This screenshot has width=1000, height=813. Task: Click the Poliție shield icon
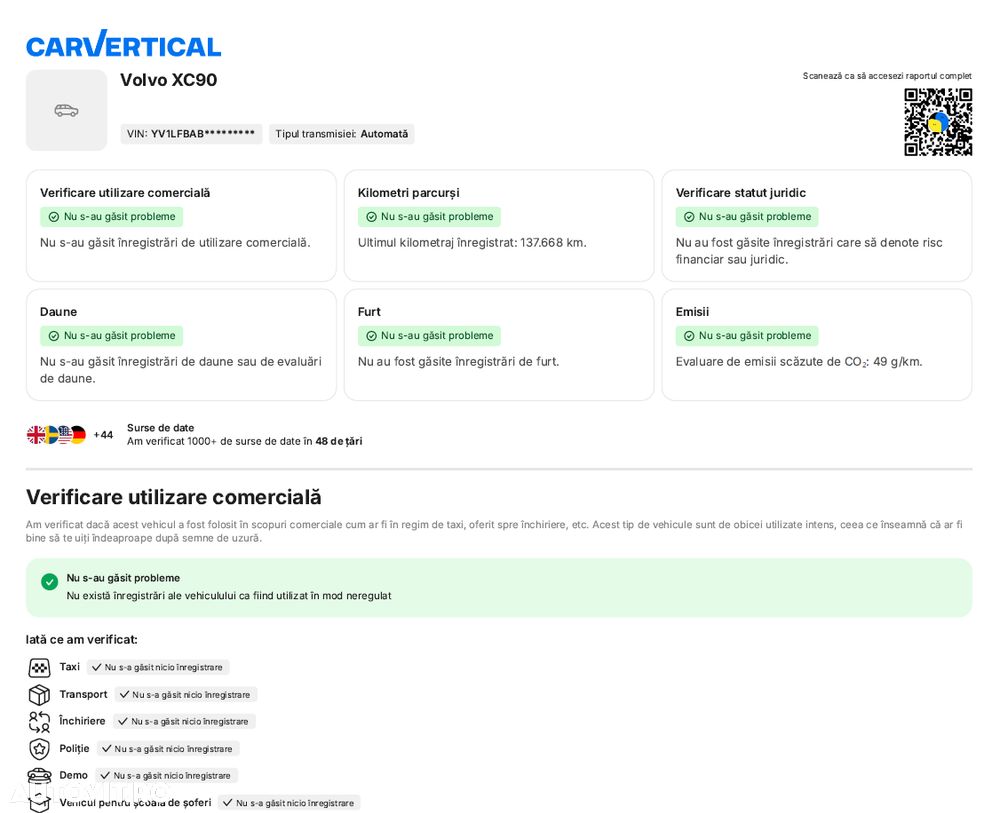(40, 749)
